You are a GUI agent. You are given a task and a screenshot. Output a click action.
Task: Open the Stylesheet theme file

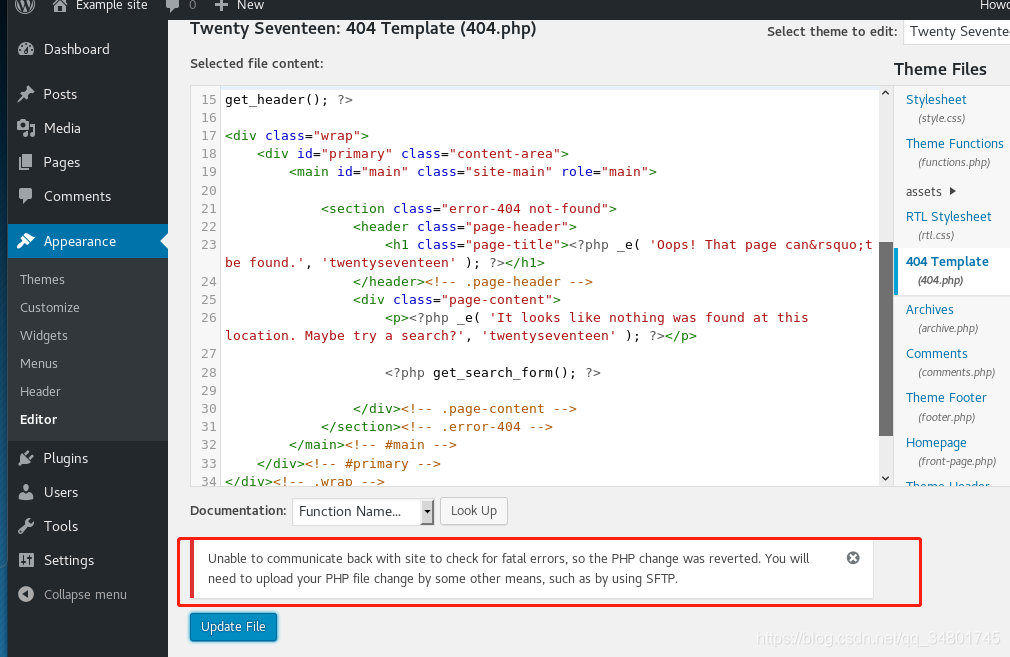(x=936, y=99)
